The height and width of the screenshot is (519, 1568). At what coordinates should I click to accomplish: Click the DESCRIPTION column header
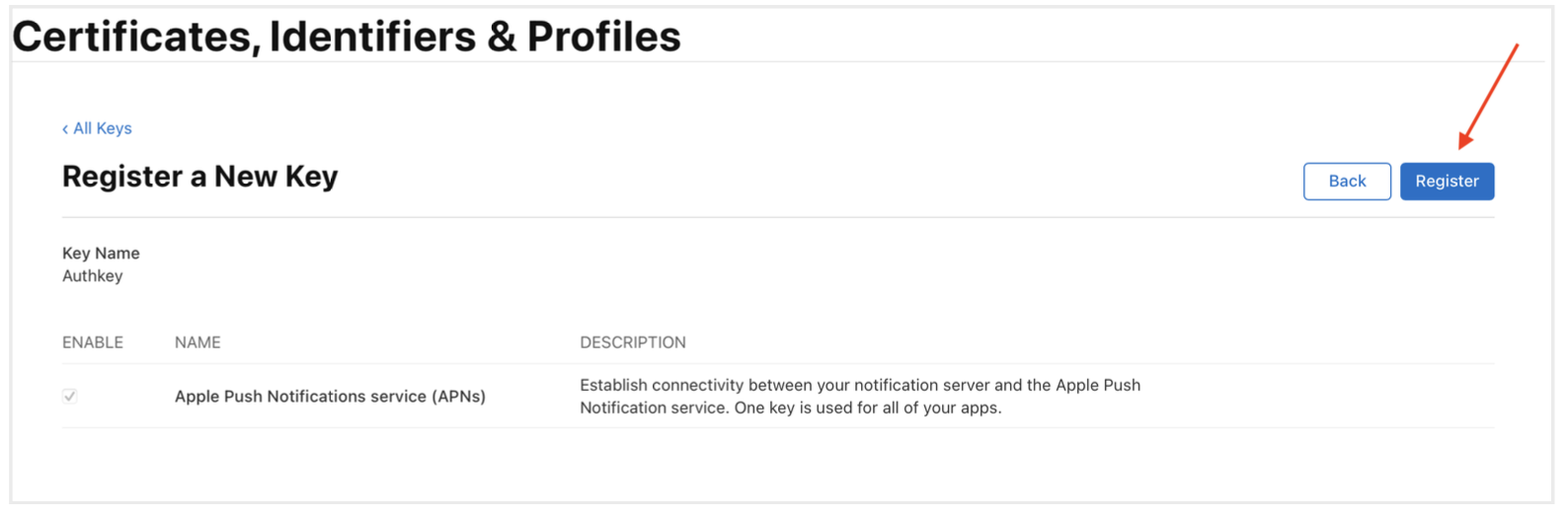(x=632, y=342)
